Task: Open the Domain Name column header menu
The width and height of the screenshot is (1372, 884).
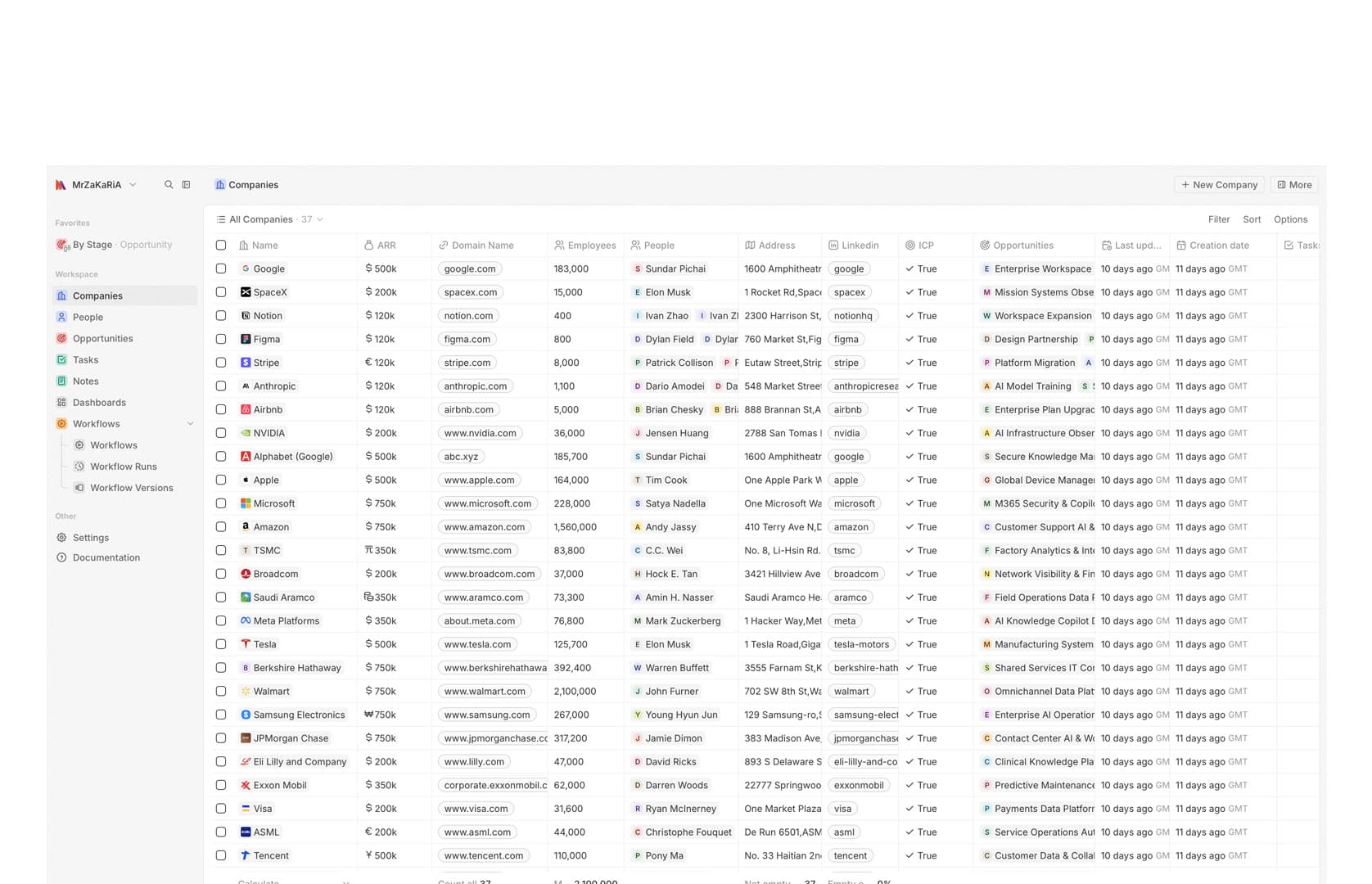Action: [x=490, y=245]
